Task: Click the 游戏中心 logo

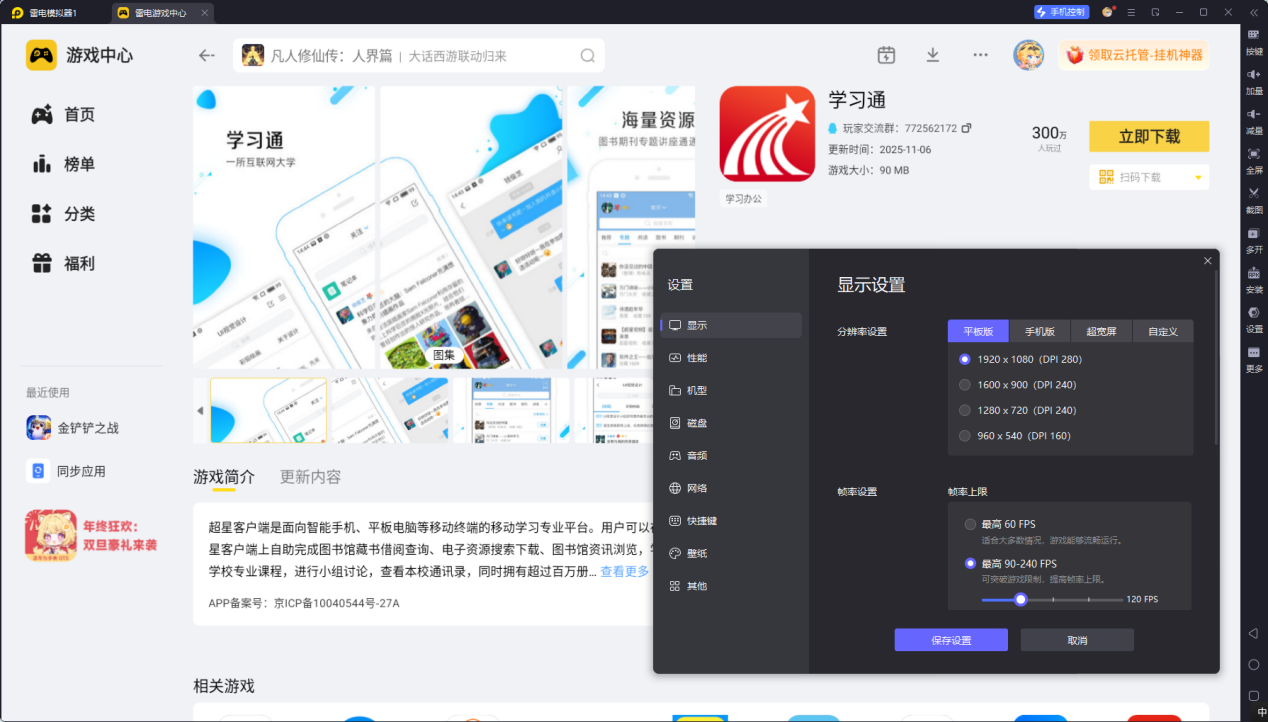Action: (41, 55)
